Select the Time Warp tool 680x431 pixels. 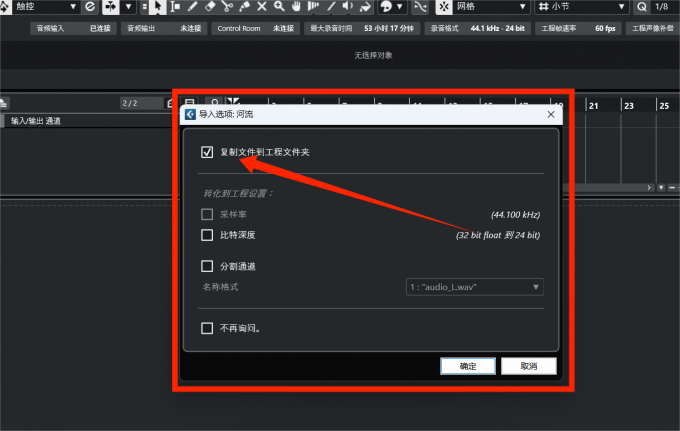coord(313,7)
